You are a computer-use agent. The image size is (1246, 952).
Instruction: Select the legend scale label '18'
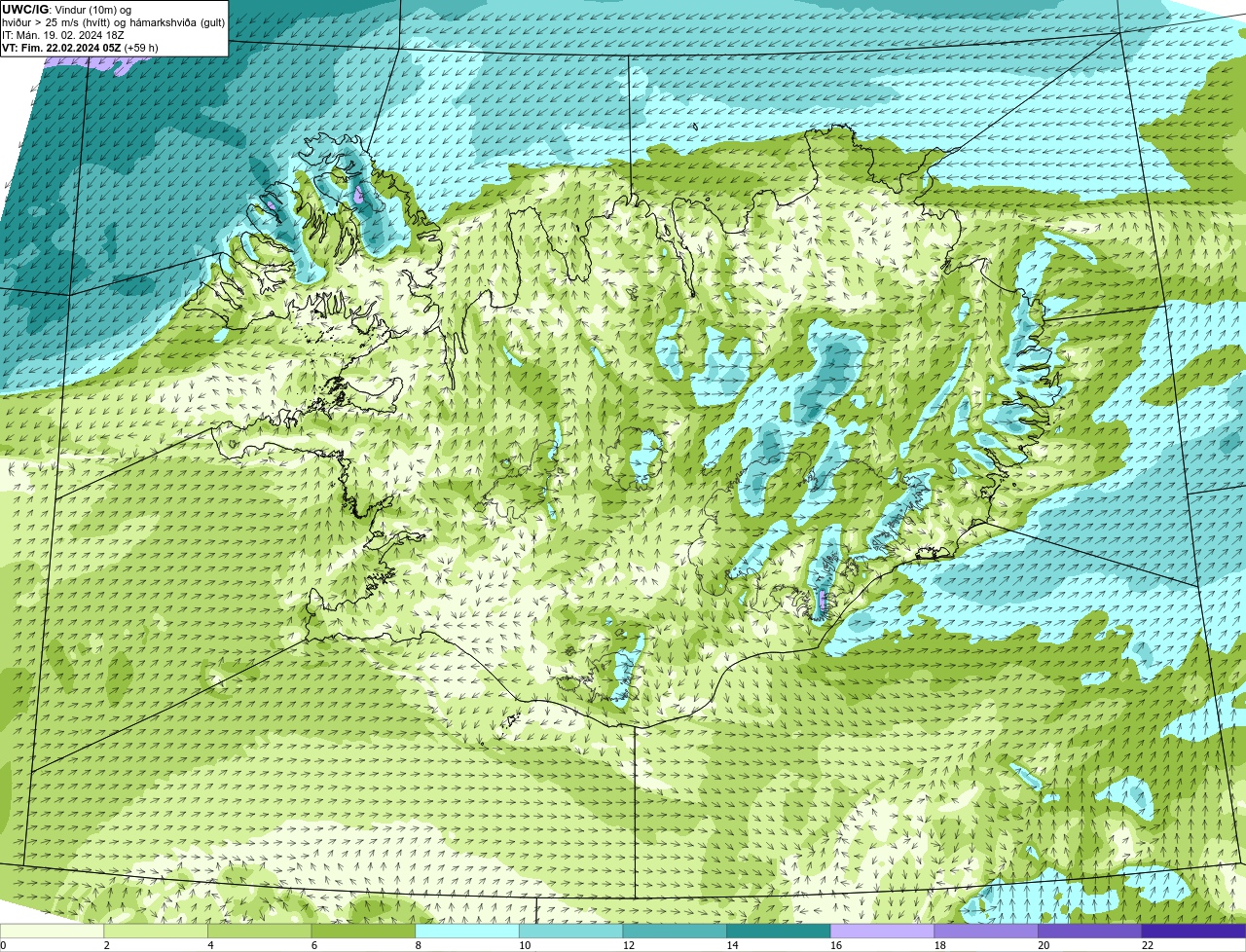[939, 945]
